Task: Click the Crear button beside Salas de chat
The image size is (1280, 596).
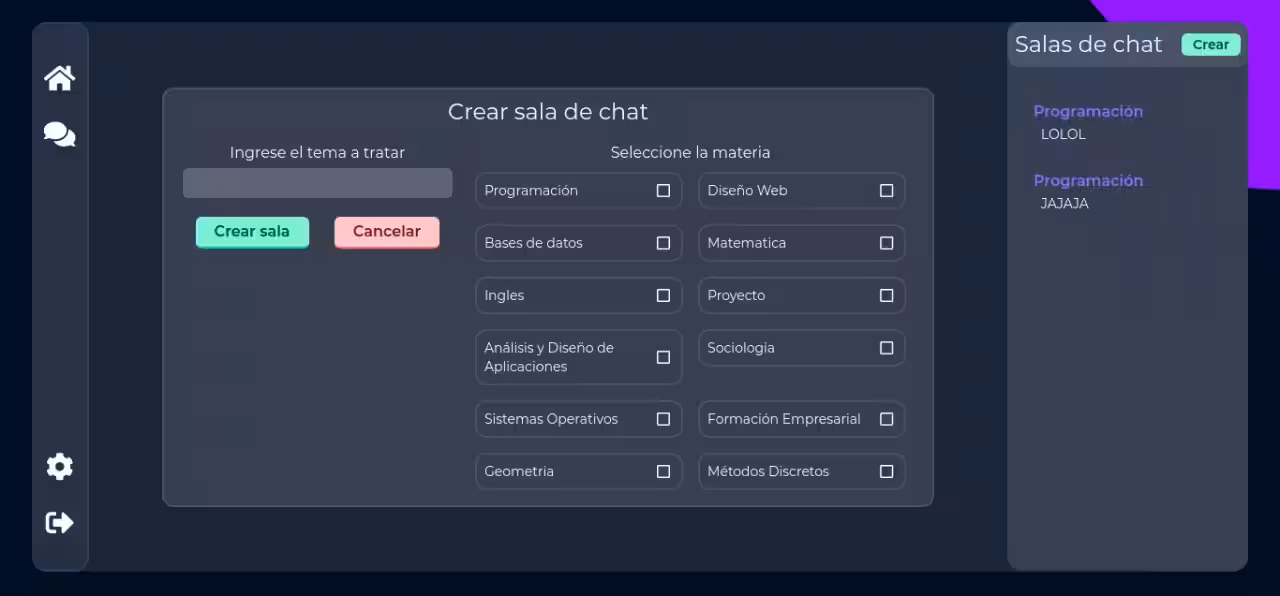Action: pyautogui.click(x=1210, y=45)
